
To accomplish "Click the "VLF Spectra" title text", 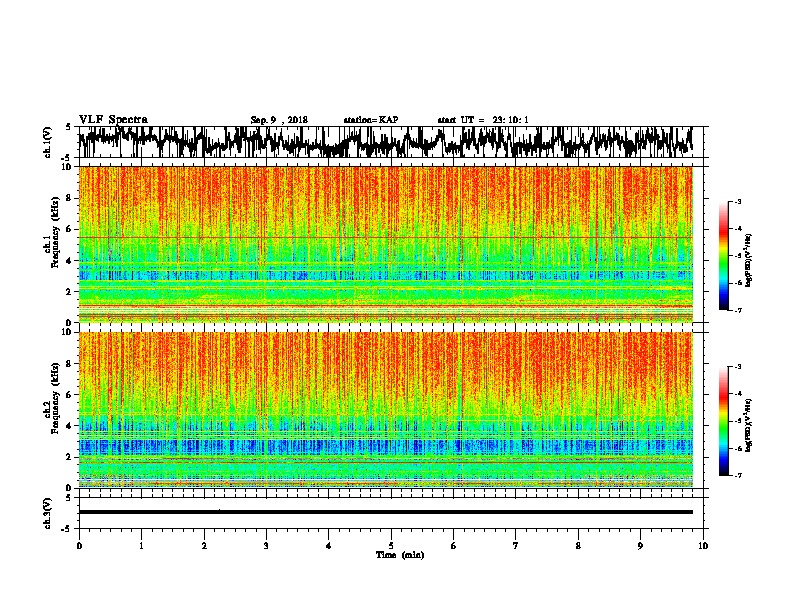I will click(x=113, y=120).
